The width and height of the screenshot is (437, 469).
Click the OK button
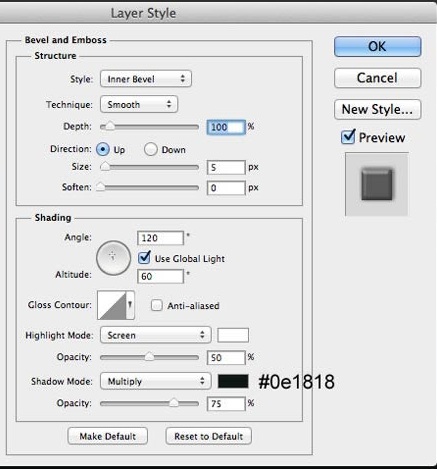tap(377, 46)
